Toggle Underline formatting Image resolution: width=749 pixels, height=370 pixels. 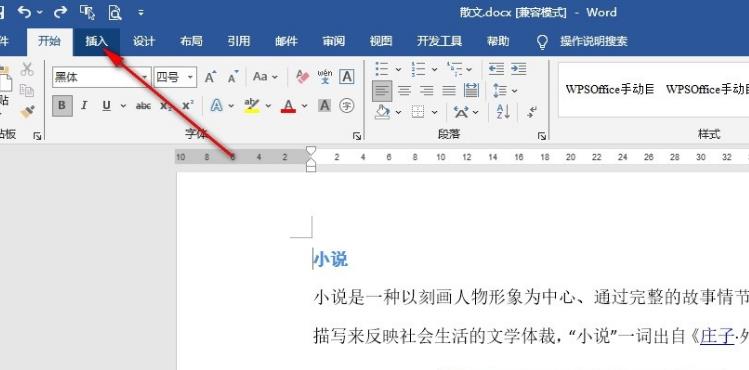[106, 106]
